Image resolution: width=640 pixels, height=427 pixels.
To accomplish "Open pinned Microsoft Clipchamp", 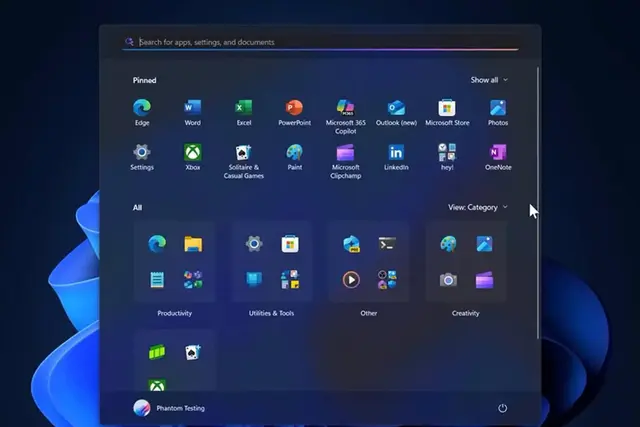I will coord(345,161).
